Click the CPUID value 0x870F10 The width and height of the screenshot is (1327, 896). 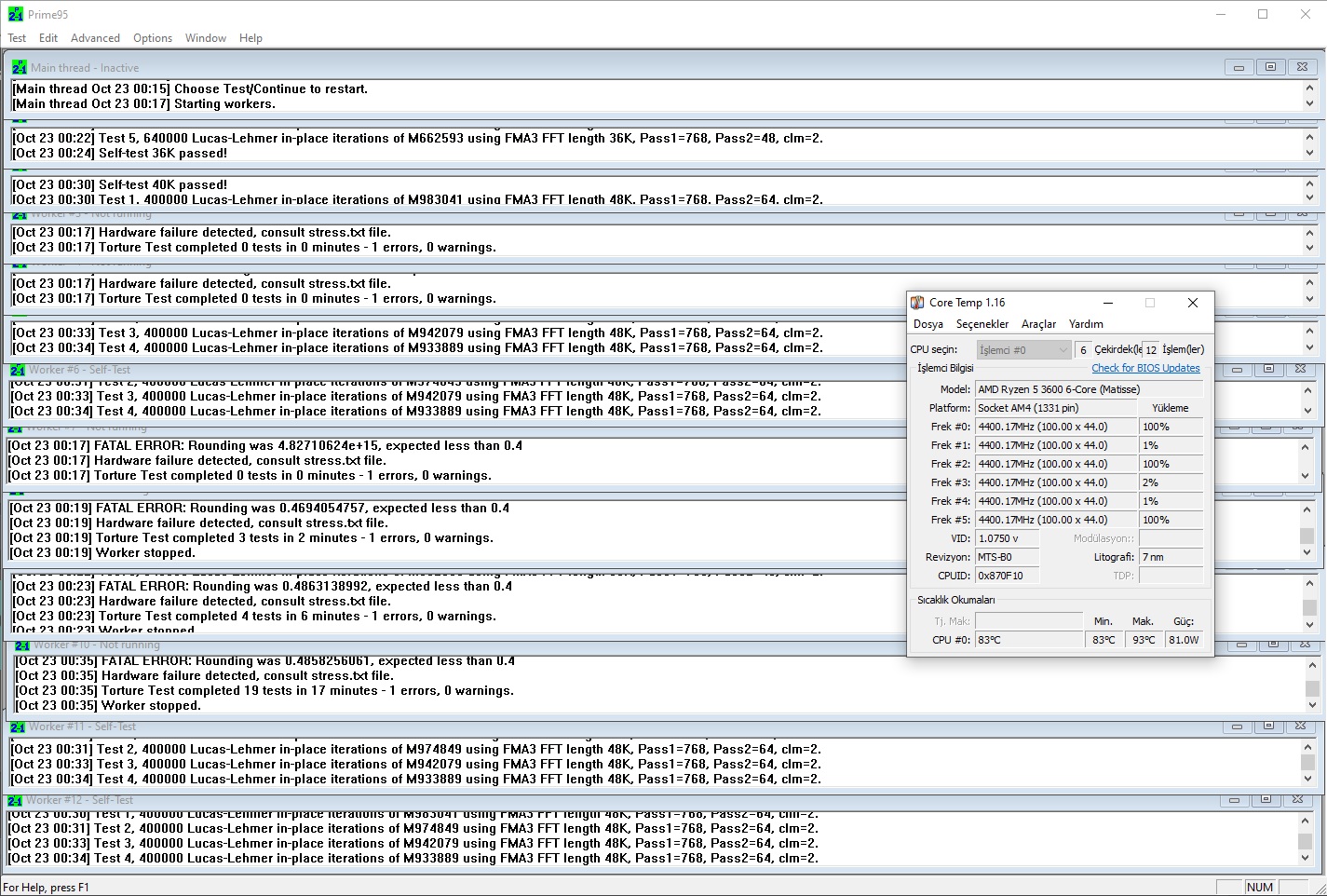point(1007,576)
